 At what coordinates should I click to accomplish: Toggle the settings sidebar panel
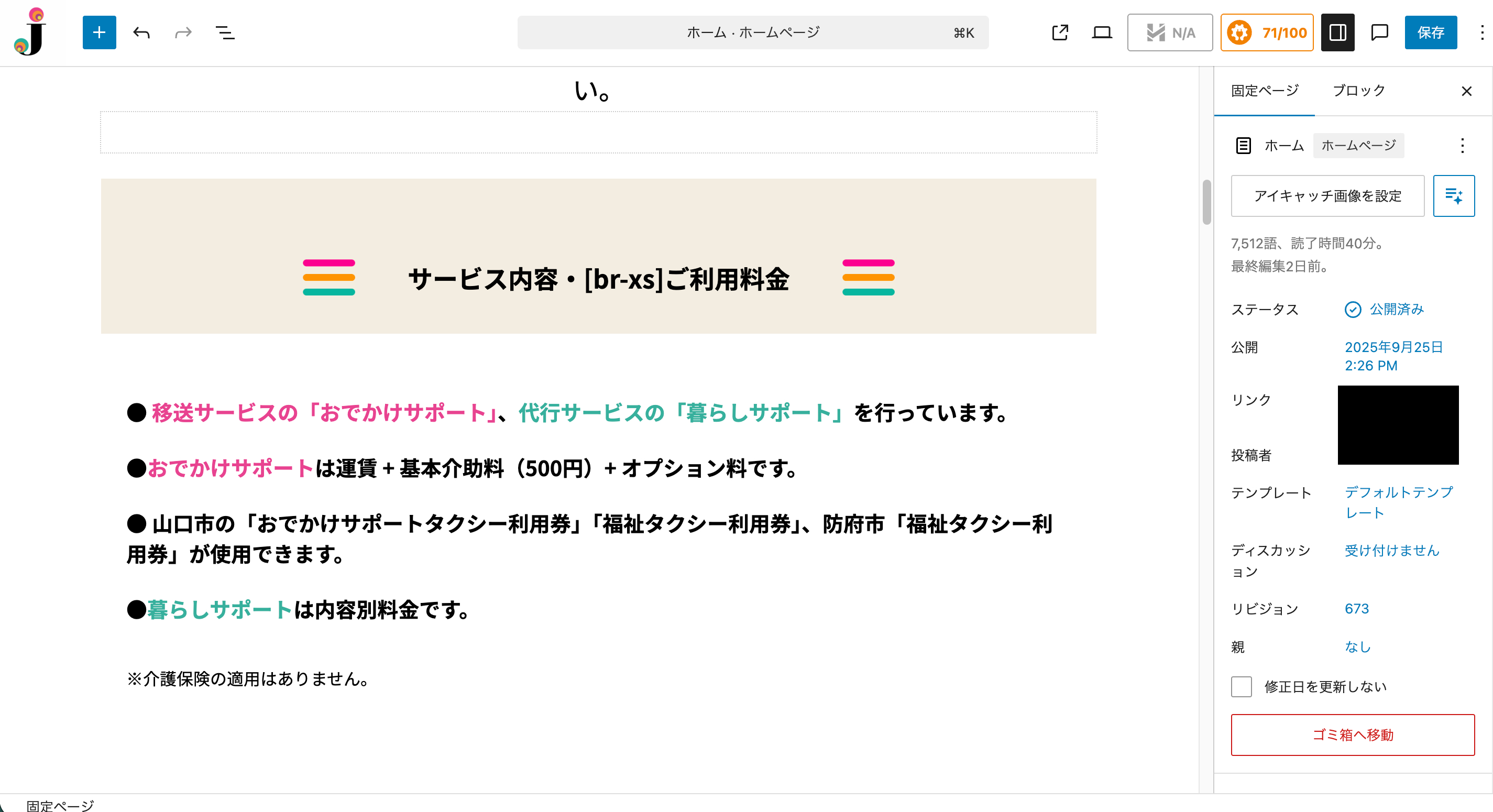pyautogui.click(x=1337, y=32)
